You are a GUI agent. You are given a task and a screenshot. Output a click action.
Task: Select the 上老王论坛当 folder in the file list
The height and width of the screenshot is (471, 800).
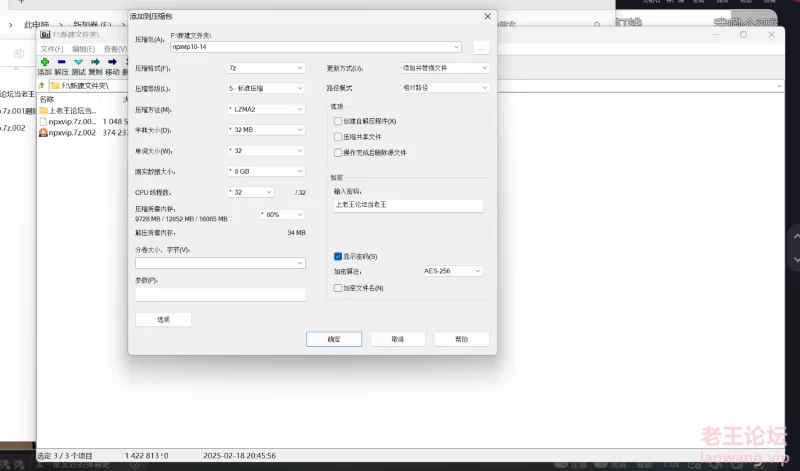click(67, 110)
